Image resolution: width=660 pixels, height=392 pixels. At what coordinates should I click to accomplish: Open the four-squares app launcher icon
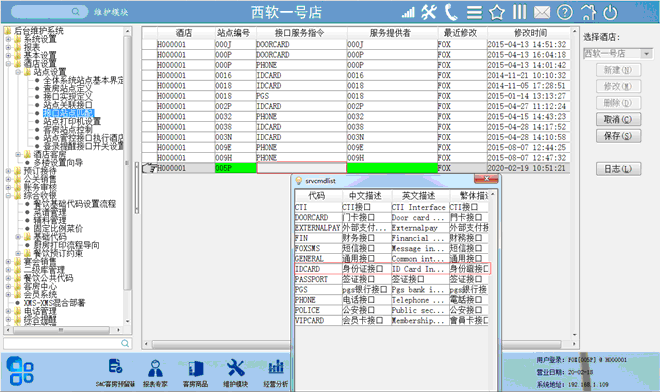click(x=20, y=371)
